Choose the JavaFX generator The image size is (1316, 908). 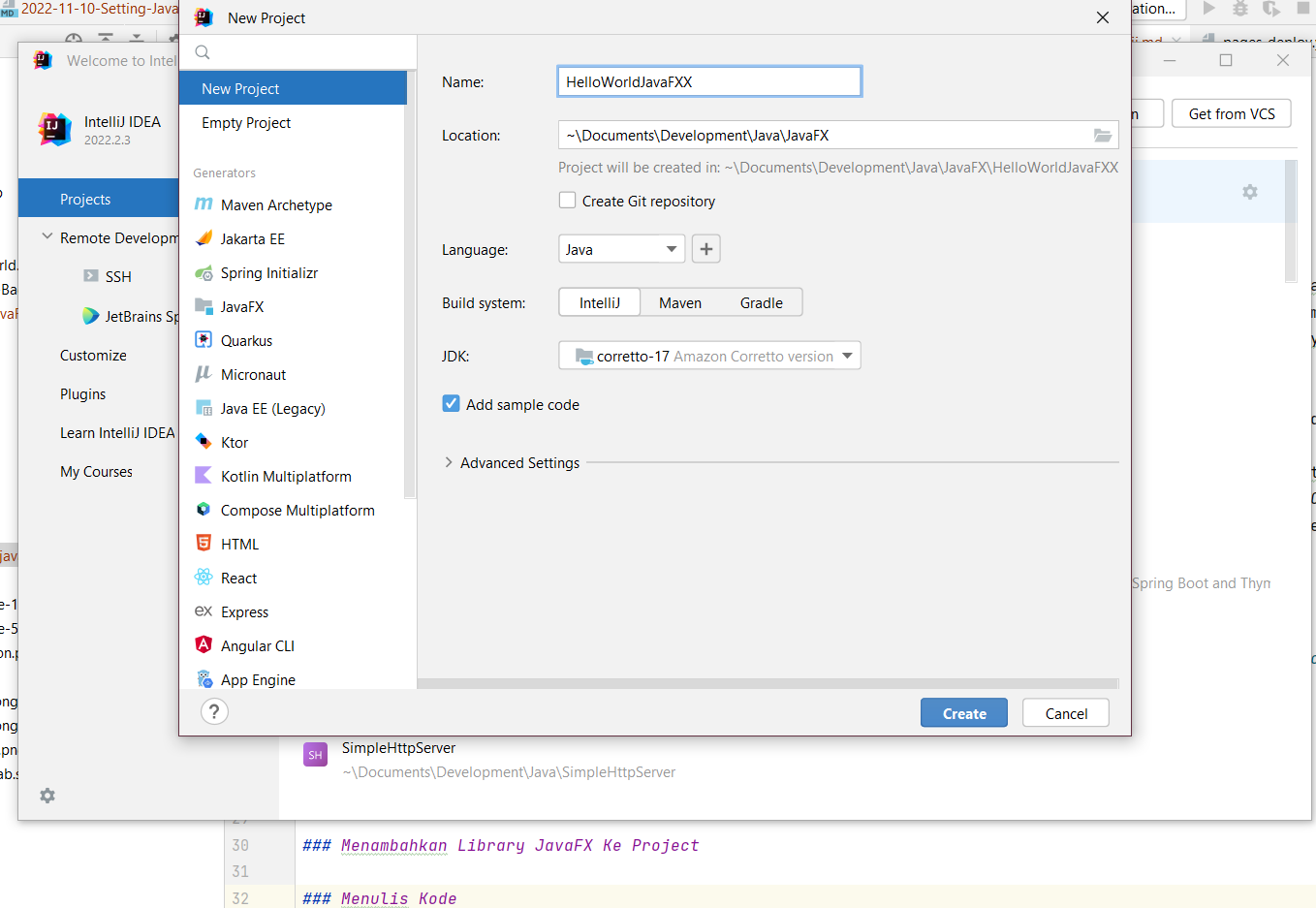(x=293, y=306)
